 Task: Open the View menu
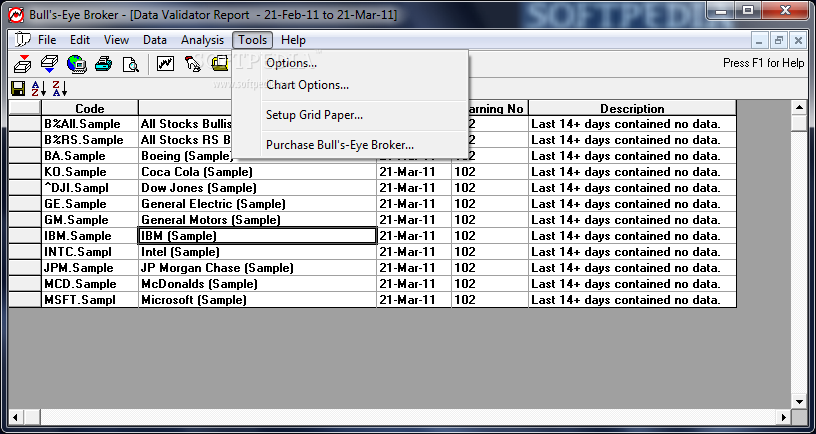[x=116, y=40]
